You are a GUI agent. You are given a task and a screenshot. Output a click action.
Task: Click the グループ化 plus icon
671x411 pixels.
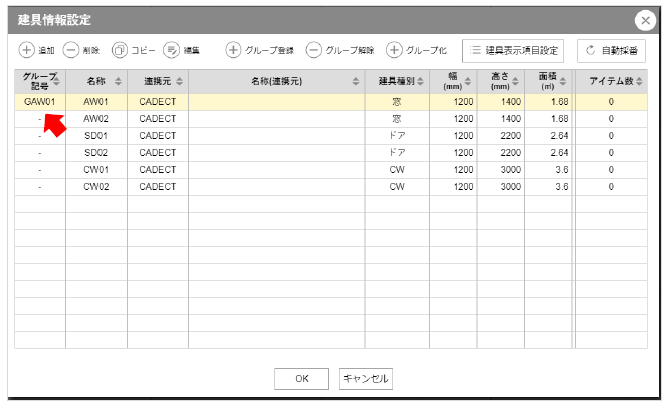click(x=394, y=49)
